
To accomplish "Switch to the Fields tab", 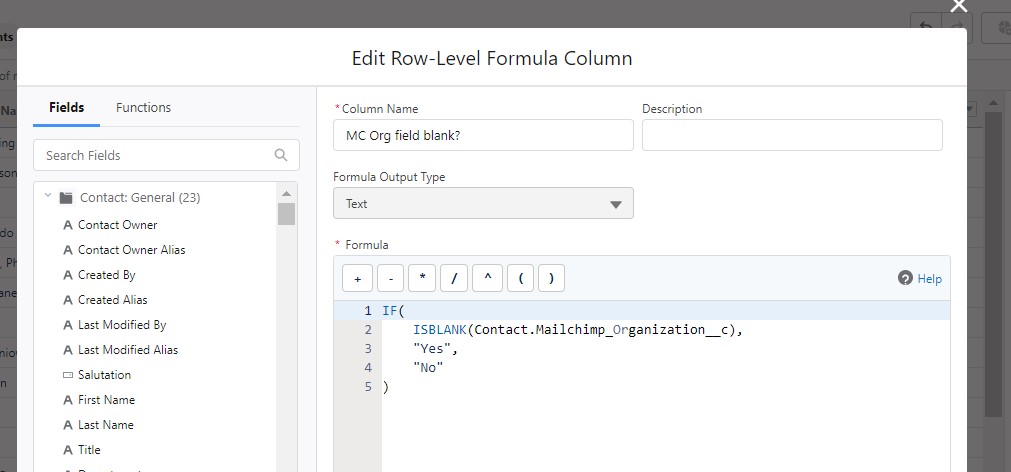I will point(66,108).
